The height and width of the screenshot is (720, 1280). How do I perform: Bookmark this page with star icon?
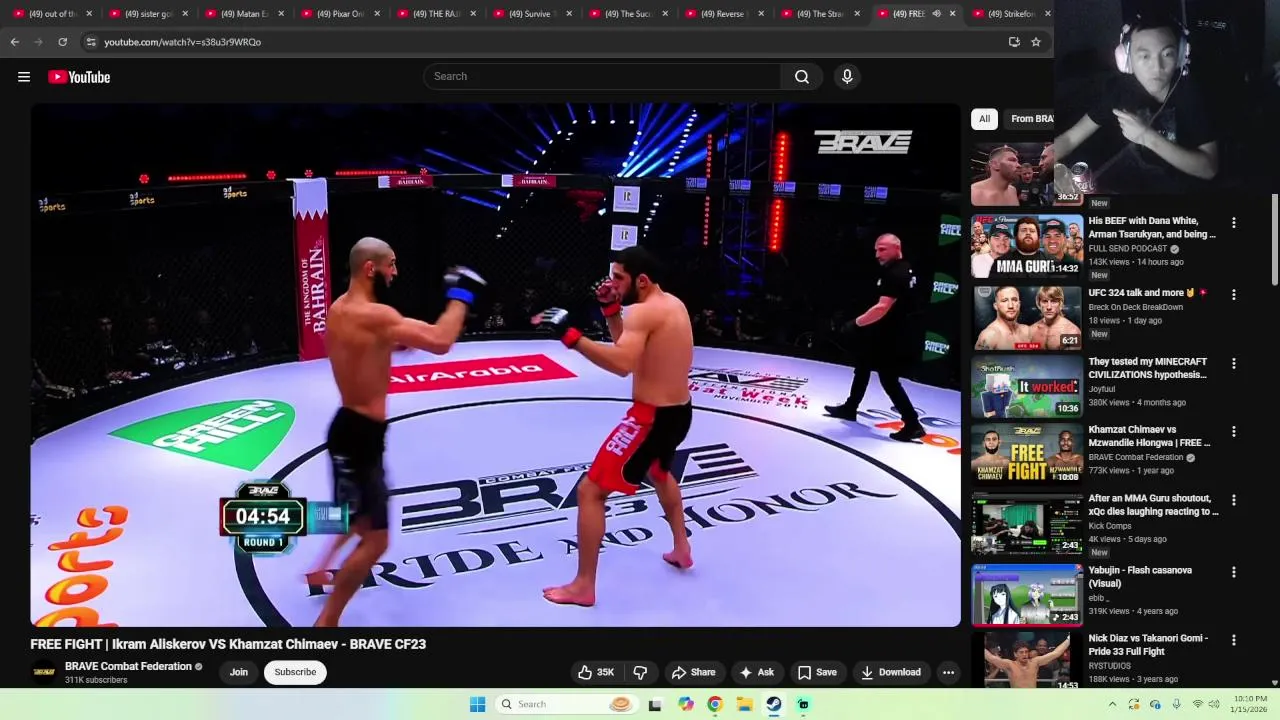click(x=1036, y=42)
